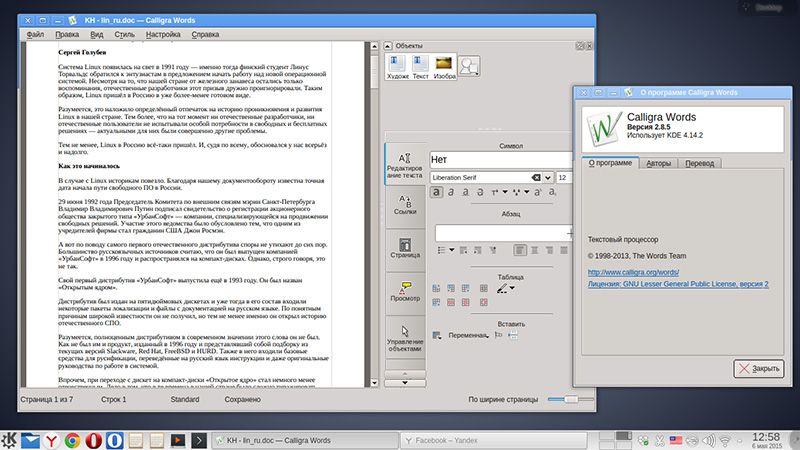Image resolution: width=800 pixels, height=450 pixels.
Task: Launch Chrome from the panel
Action: pos(72,440)
